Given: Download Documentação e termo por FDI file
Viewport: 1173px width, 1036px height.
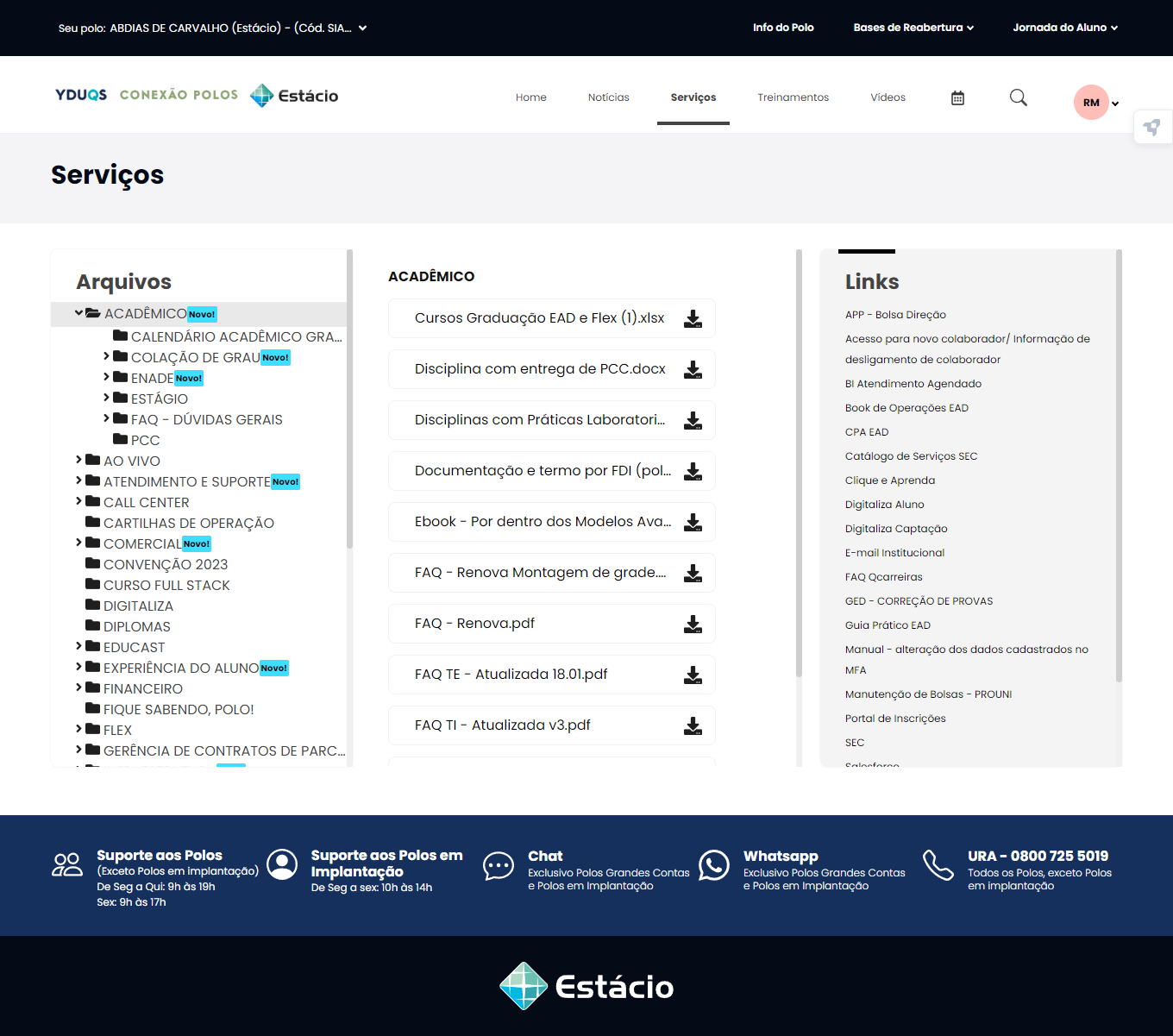Looking at the screenshot, I should click(x=693, y=472).
